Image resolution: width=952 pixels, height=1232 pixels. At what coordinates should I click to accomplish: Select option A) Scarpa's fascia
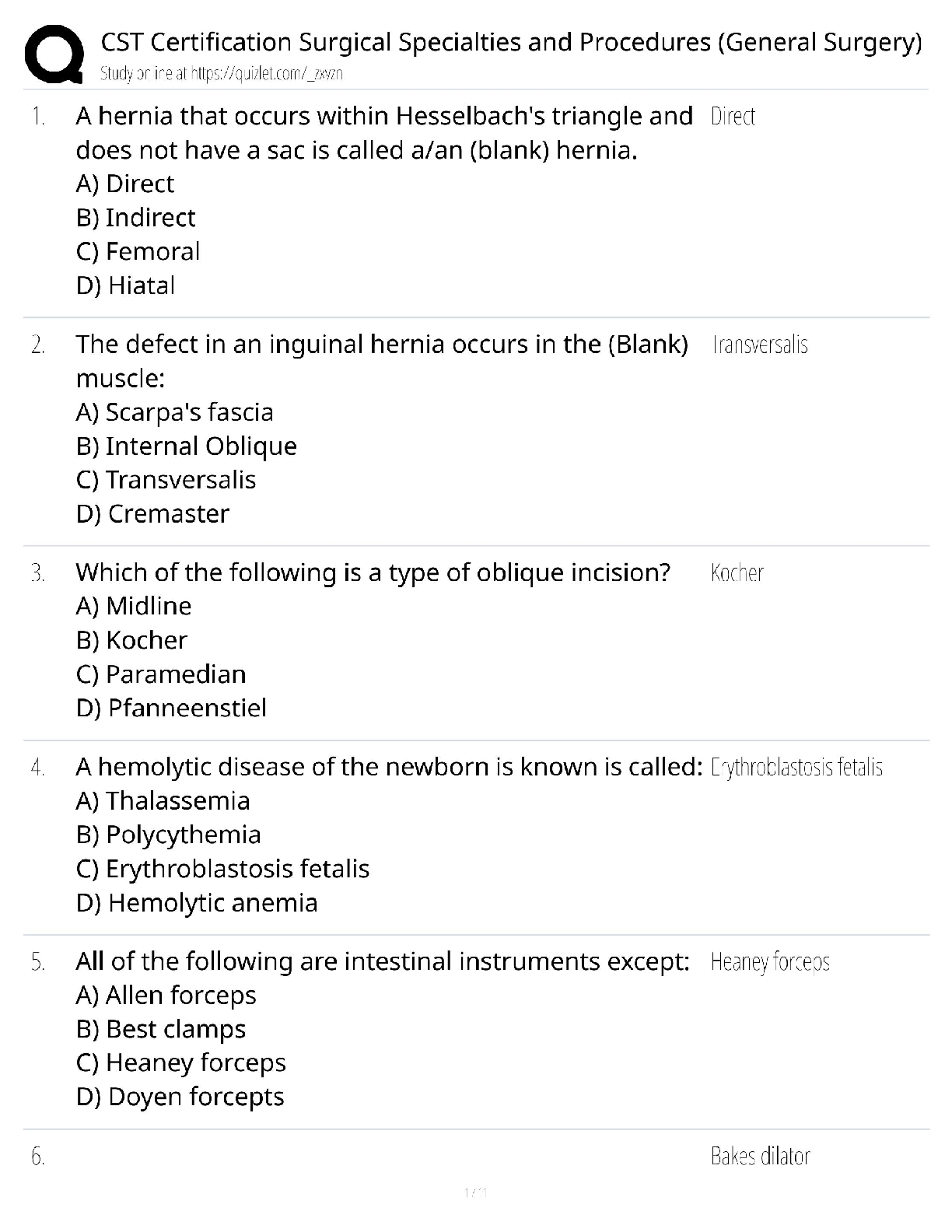175,412
